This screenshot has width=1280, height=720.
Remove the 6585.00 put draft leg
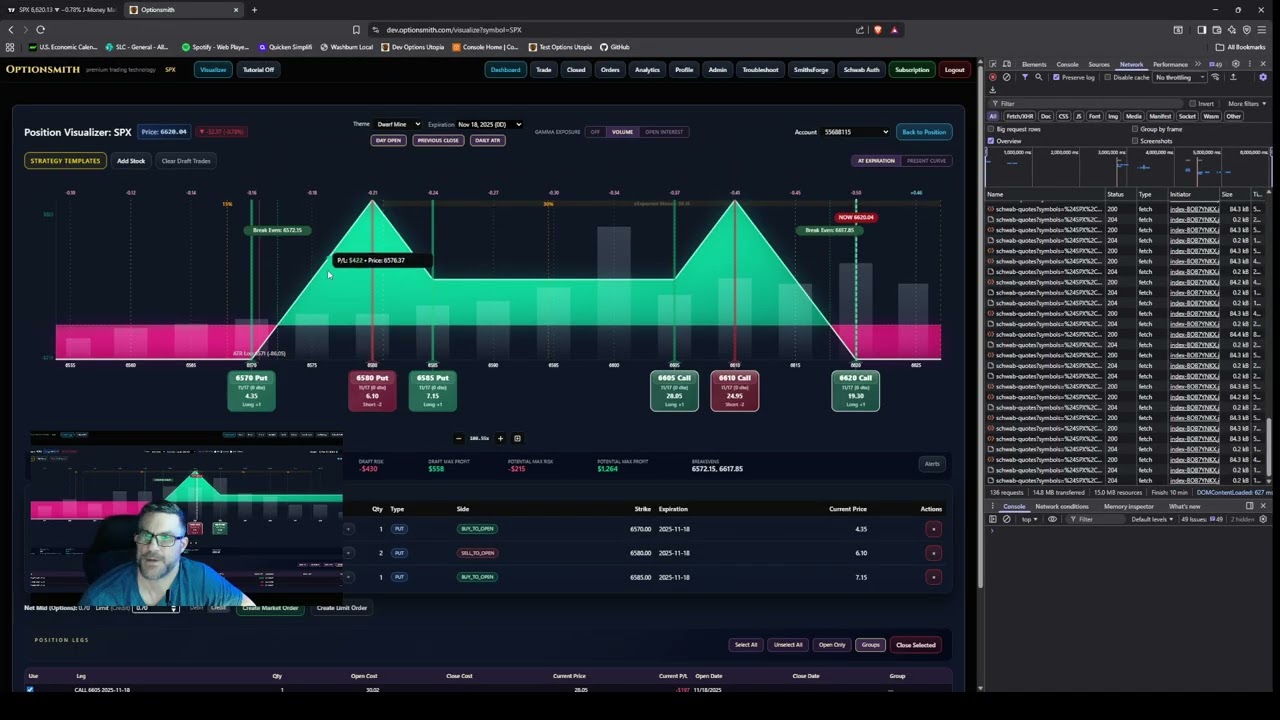click(x=933, y=577)
